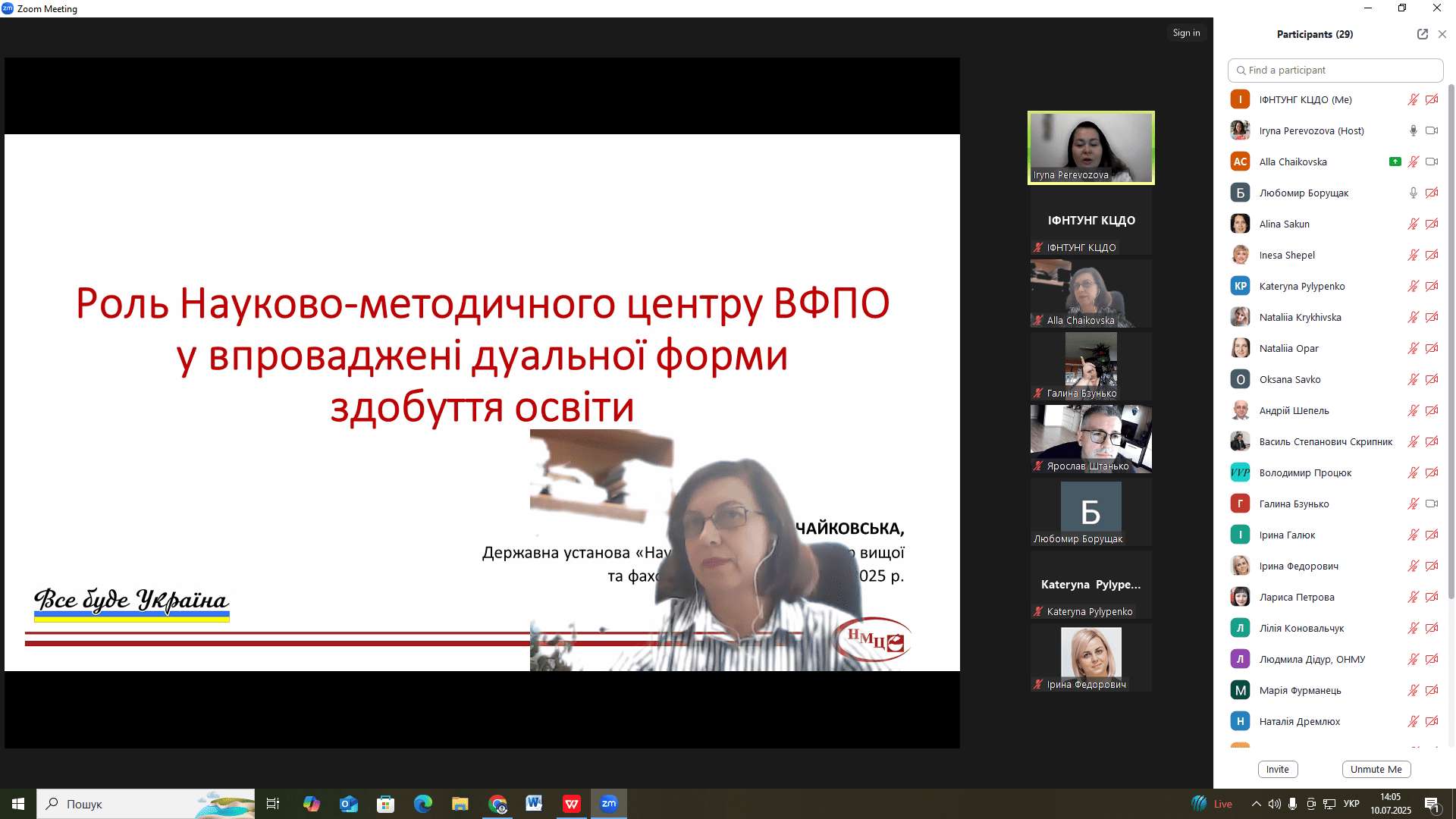Click the Invite button
The width and height of the screenshot is (1456, 819).
point(1278,769)
